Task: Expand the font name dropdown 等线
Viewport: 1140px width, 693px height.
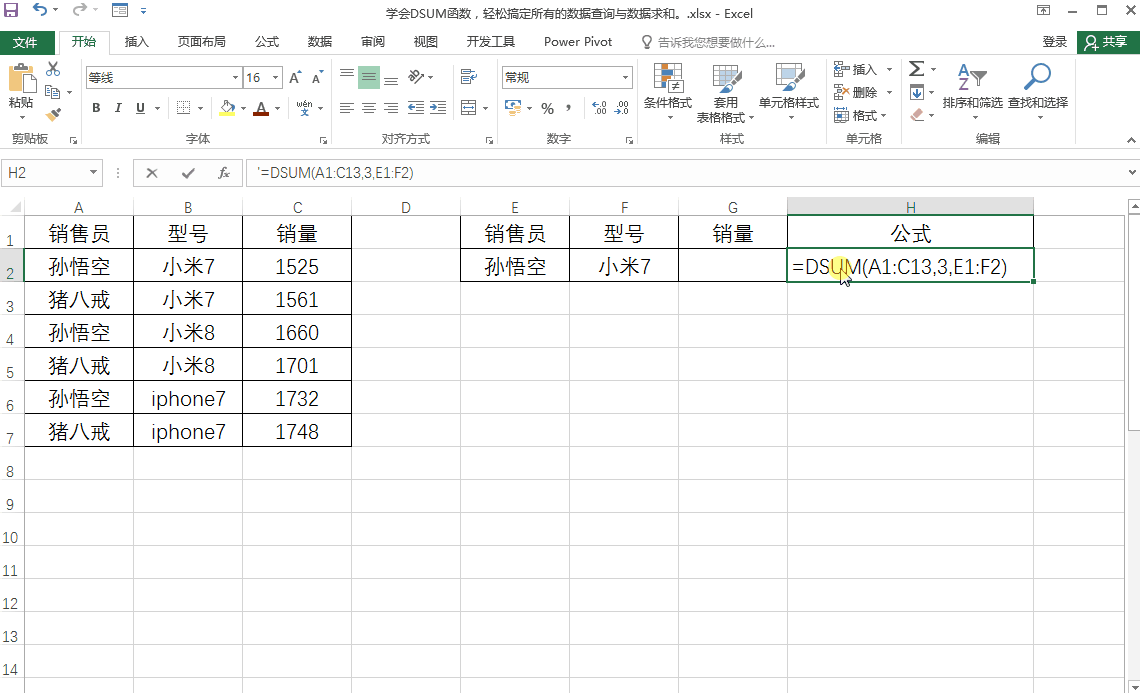Action: click(x=236, y=78)
